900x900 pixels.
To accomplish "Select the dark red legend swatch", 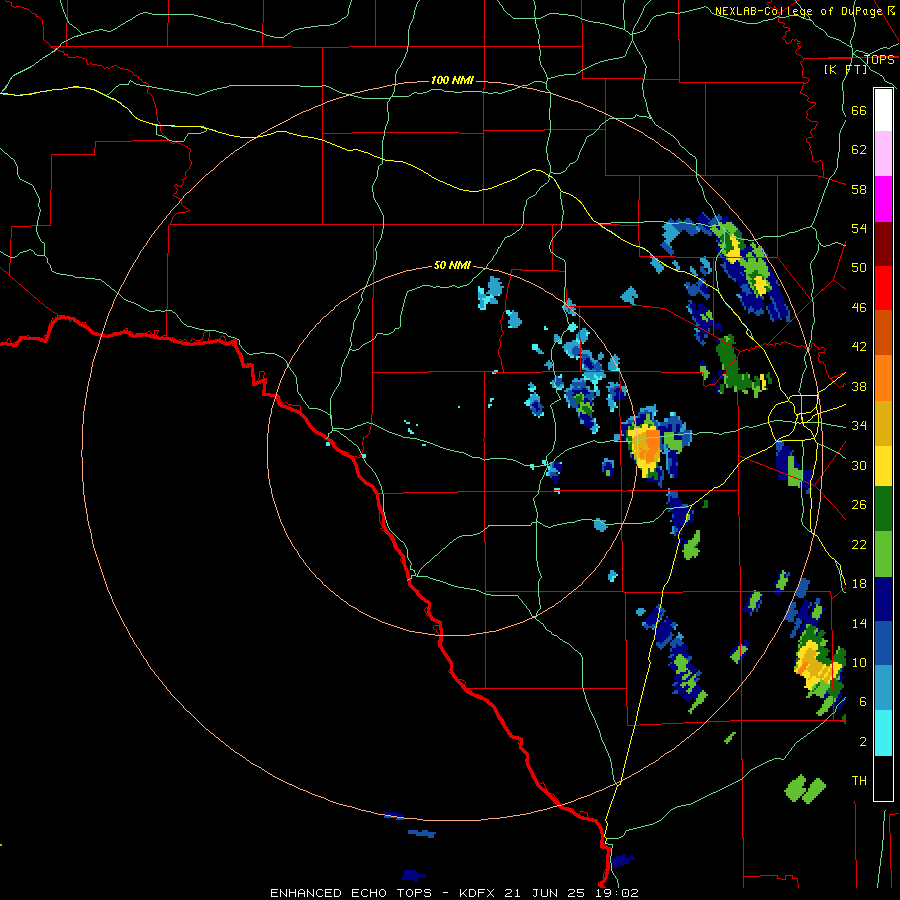I will point(883,243).
